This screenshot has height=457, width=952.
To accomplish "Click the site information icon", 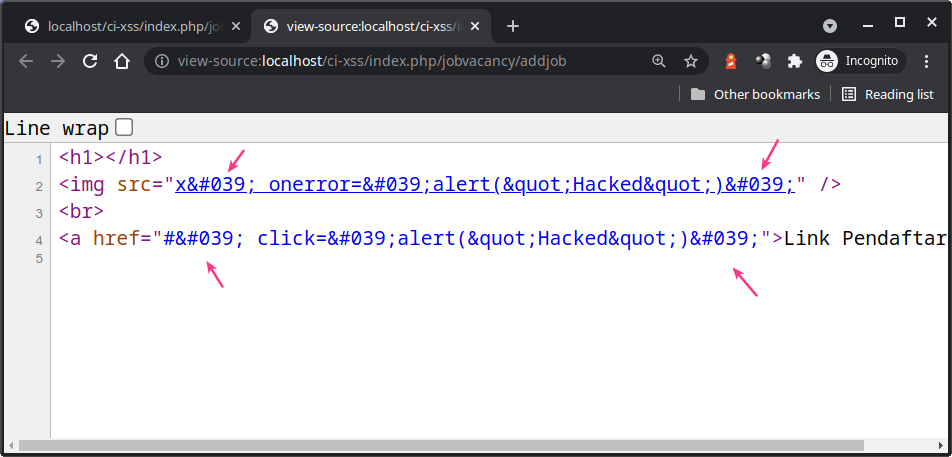I will (162, 61).
